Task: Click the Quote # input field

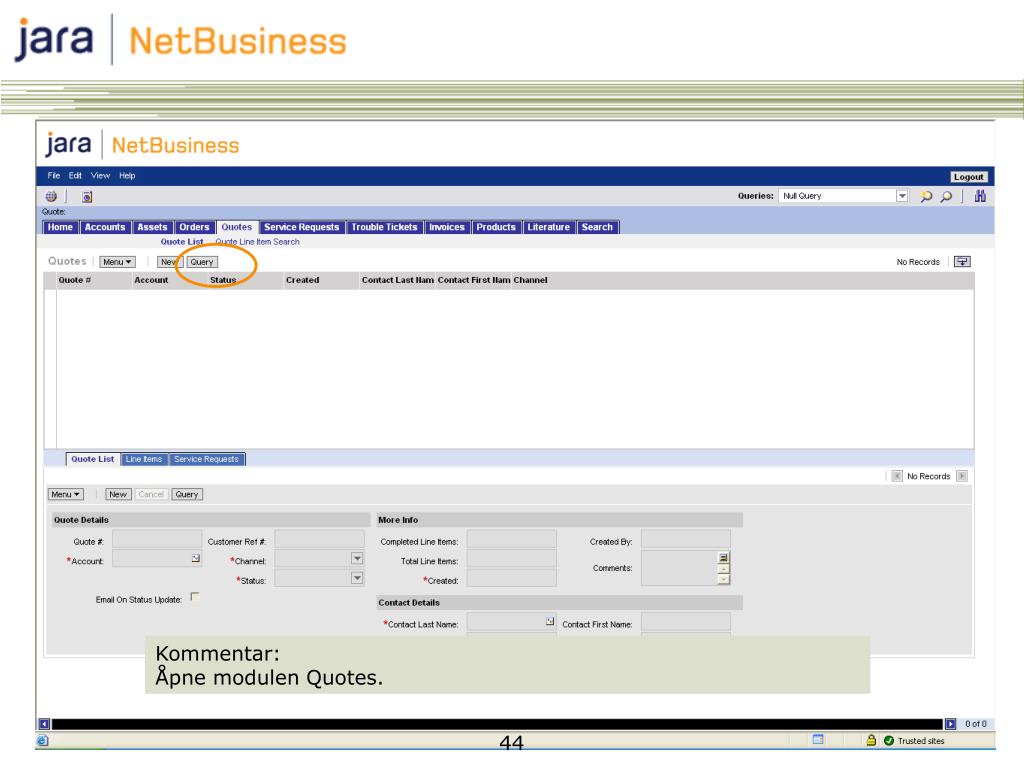Action: tap(157, 539)
